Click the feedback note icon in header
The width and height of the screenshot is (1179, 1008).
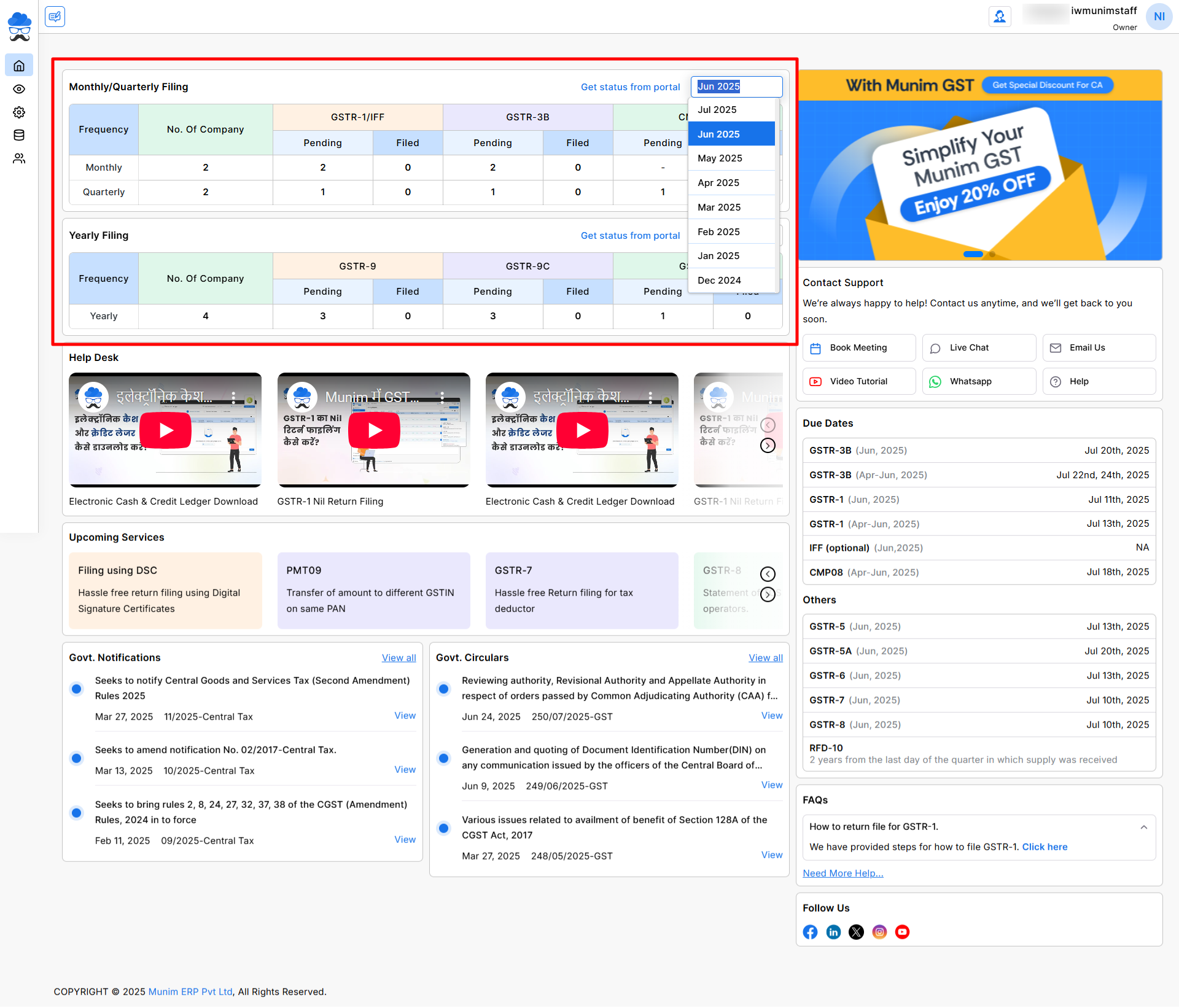point(55,17)
